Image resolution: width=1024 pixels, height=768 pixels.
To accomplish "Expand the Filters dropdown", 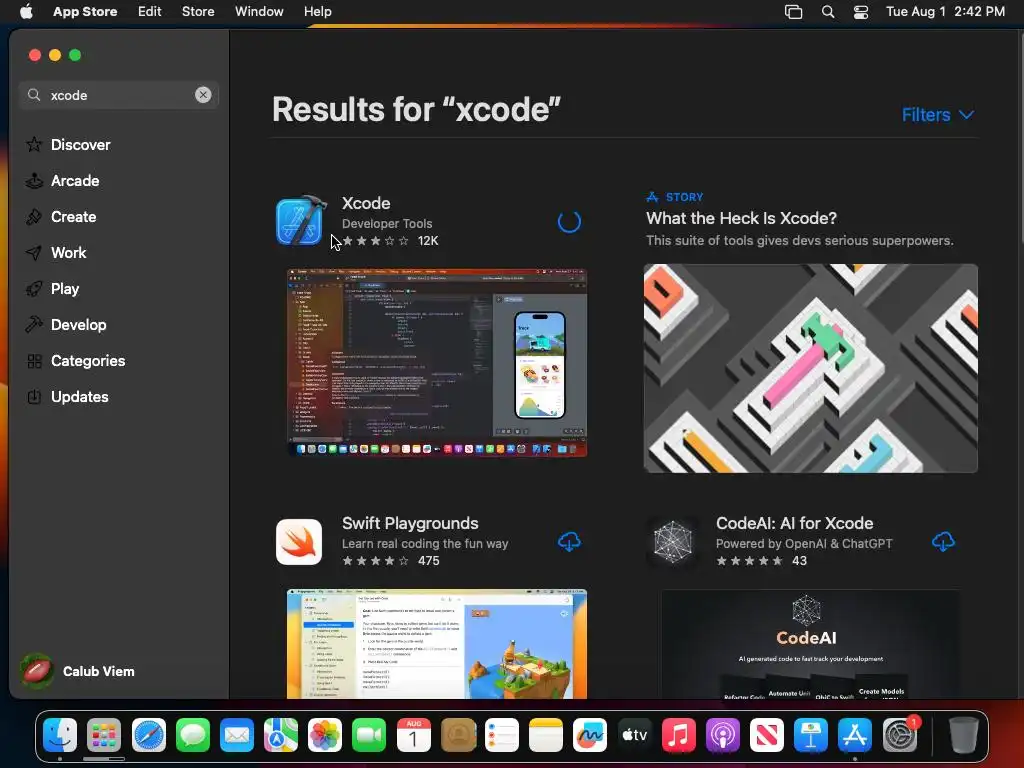I will (x=938, y=115).
